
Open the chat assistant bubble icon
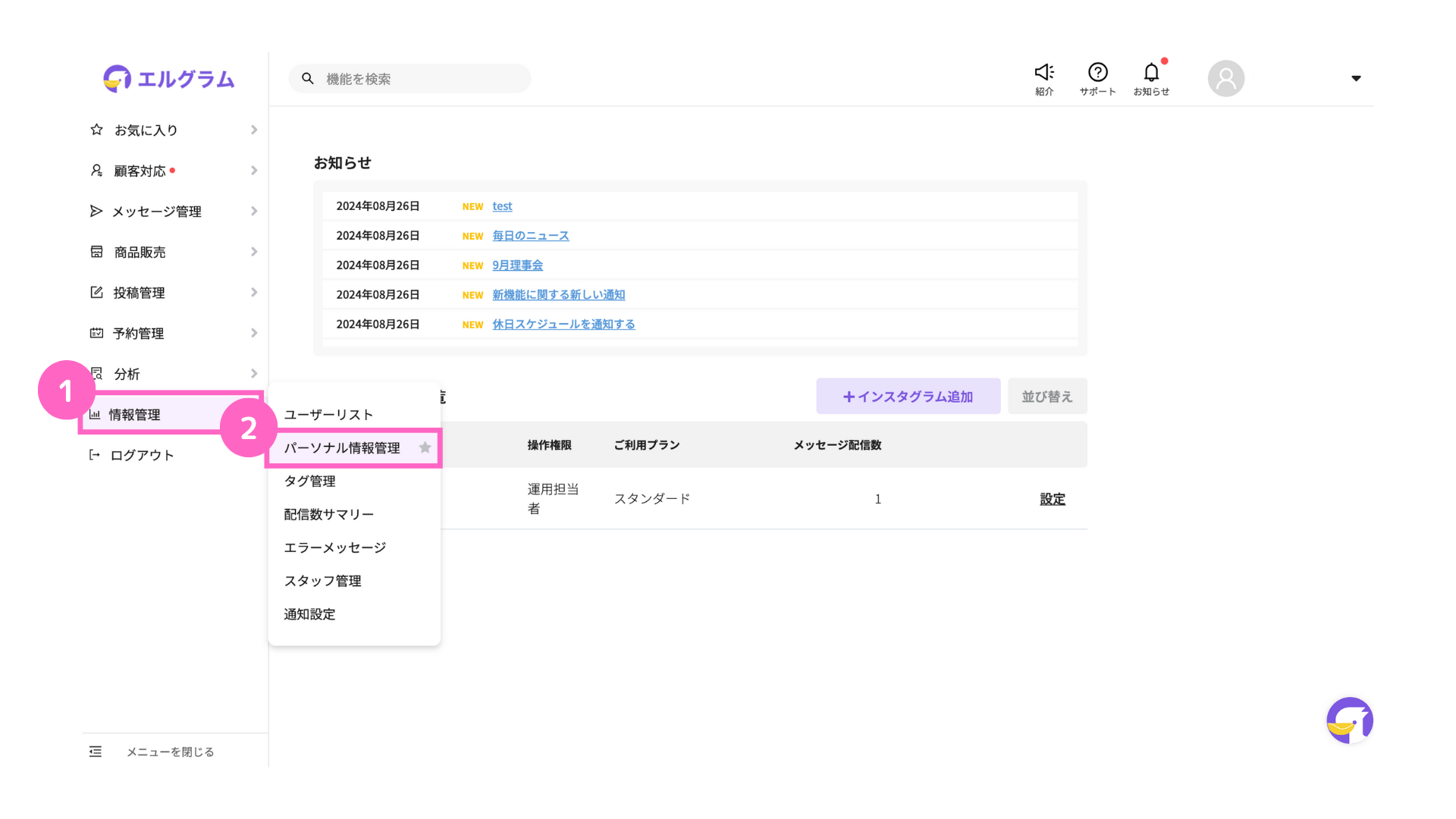[x=1349, y=720]
